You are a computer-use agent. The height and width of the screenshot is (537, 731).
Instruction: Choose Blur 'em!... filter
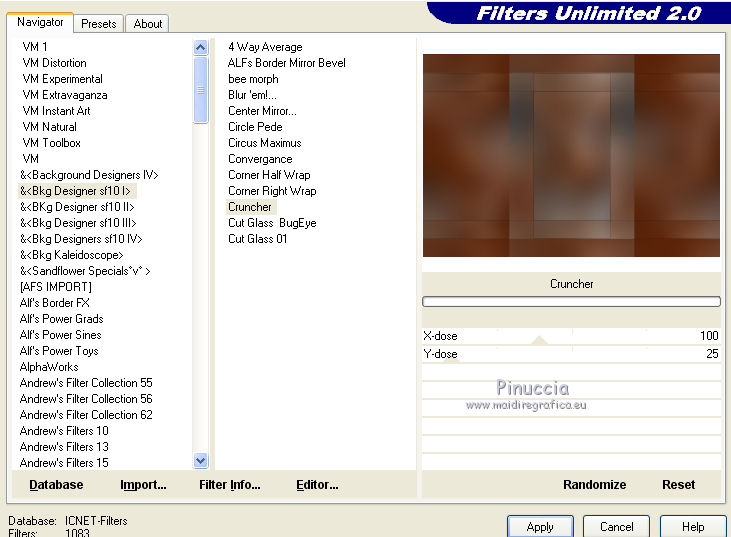(x=252, y=95)
